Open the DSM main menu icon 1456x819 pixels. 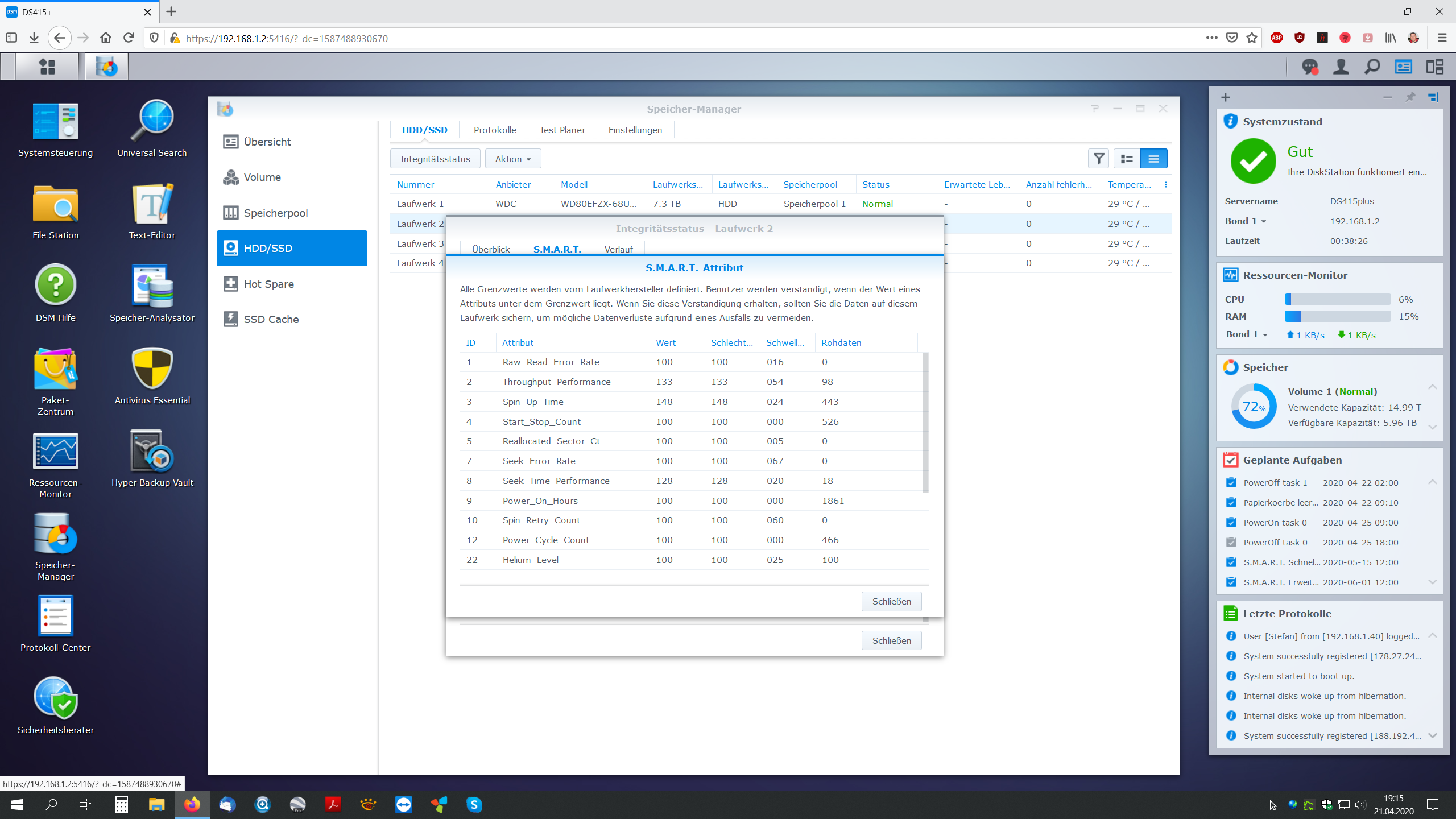47,67
